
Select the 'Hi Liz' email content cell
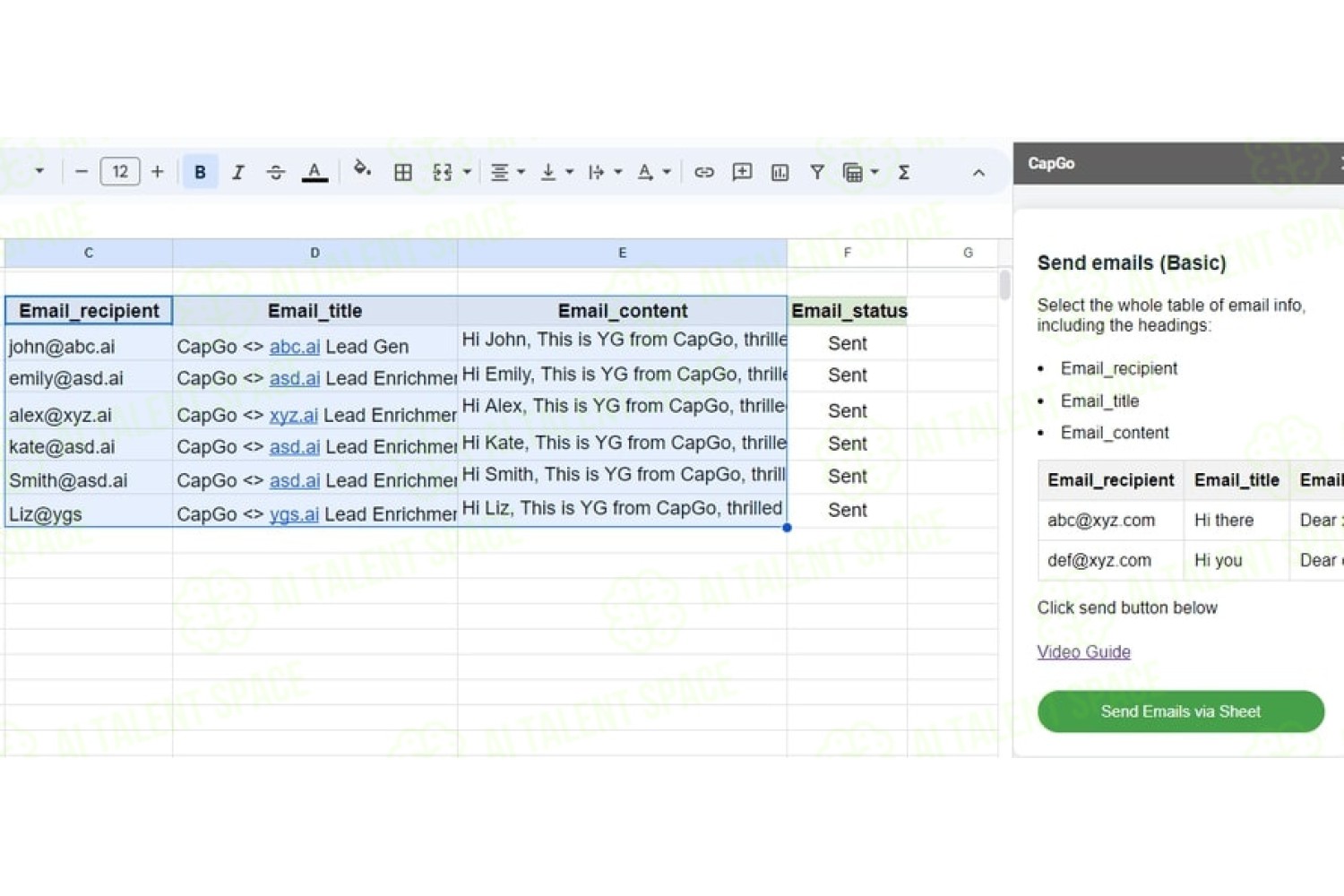(623, 511)
